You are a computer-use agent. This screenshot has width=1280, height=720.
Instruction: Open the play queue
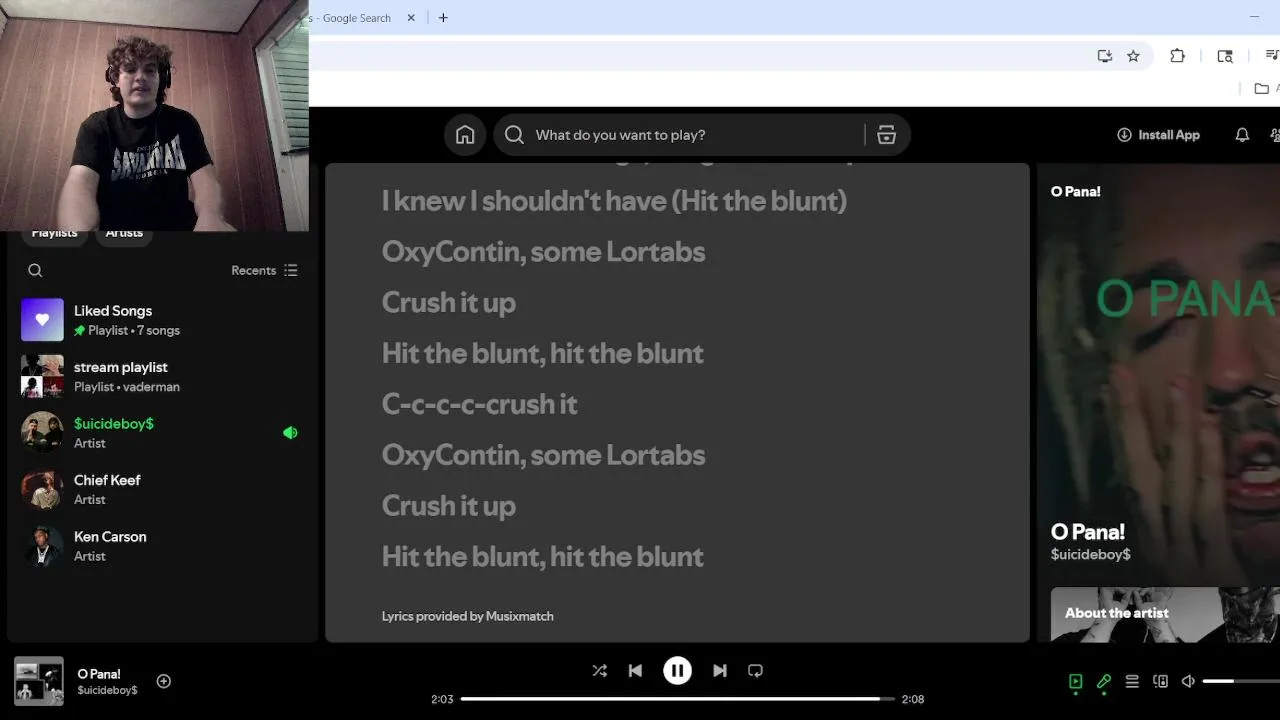click(x=1132, y=681)
